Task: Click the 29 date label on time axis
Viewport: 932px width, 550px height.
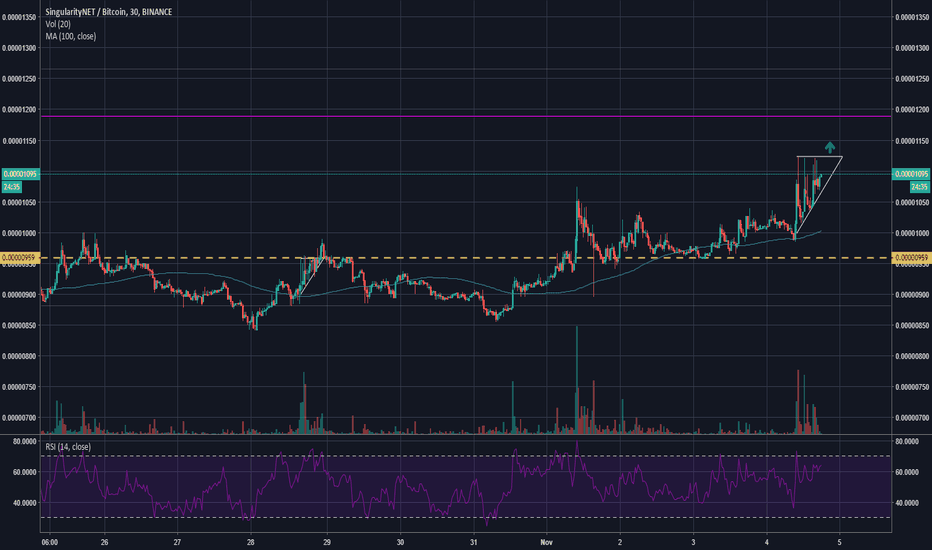Action: 327,542
